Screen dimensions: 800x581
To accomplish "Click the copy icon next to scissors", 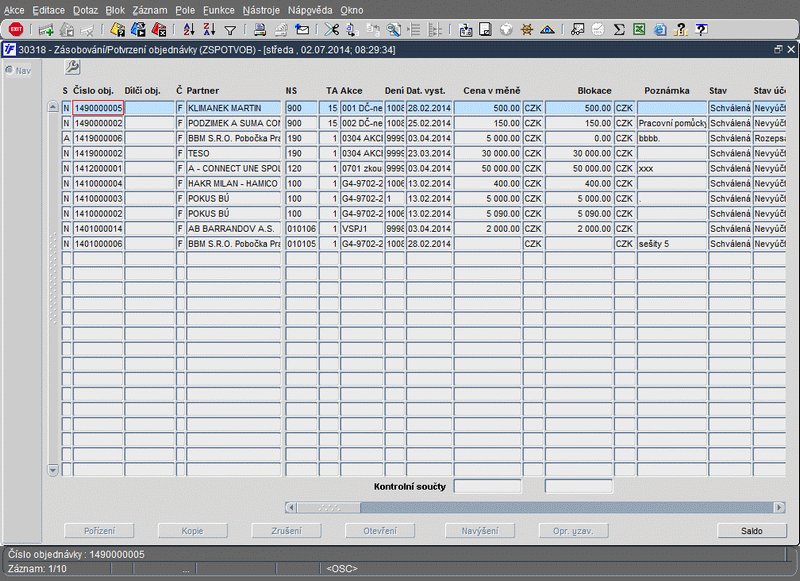I will click(x=352, y=30).
